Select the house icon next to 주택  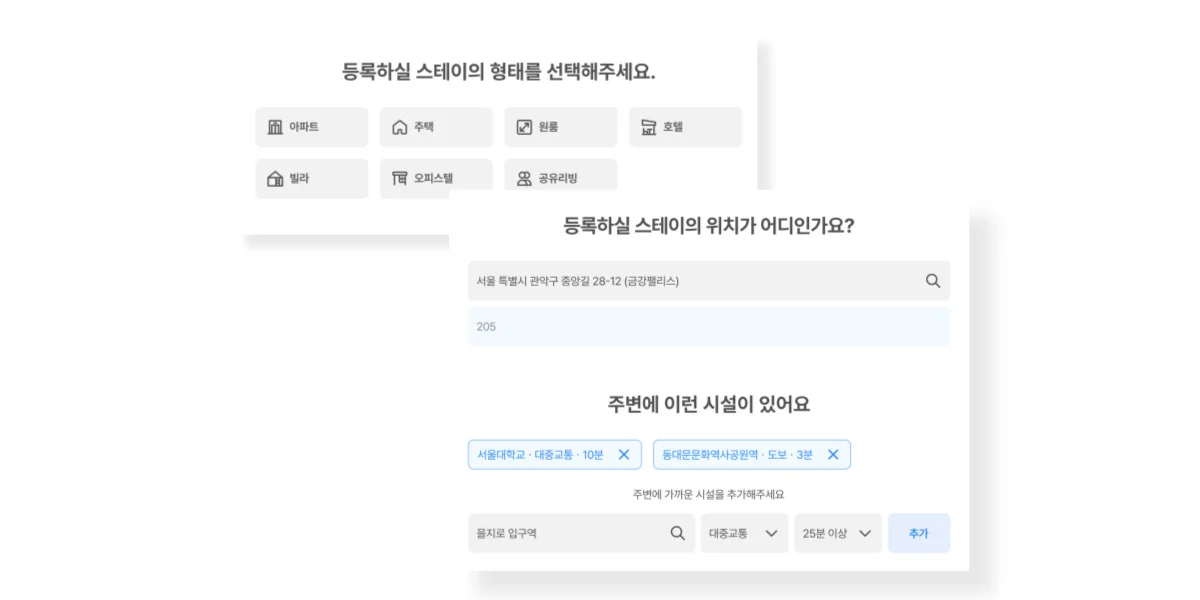400,127
